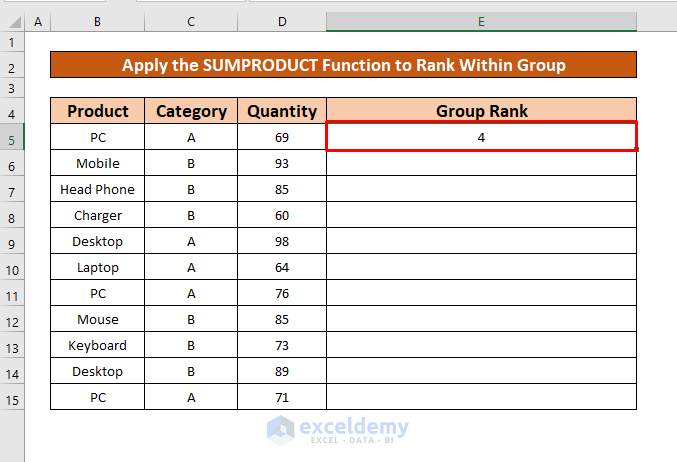Select the Mobile product cell
This screenshot has height=462, width=677.
[98, 163]
